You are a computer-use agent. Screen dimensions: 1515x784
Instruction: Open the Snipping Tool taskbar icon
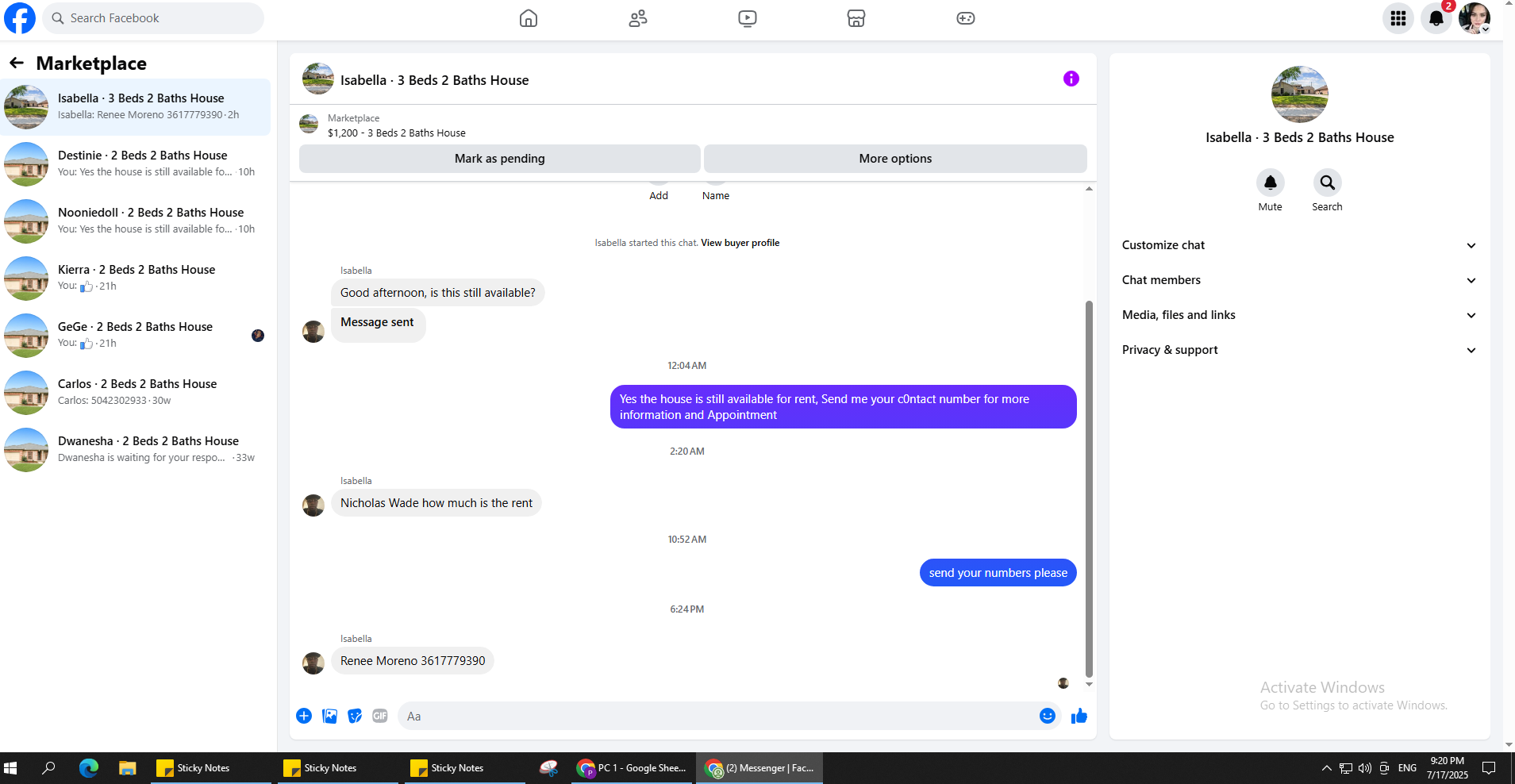point(548,768)
